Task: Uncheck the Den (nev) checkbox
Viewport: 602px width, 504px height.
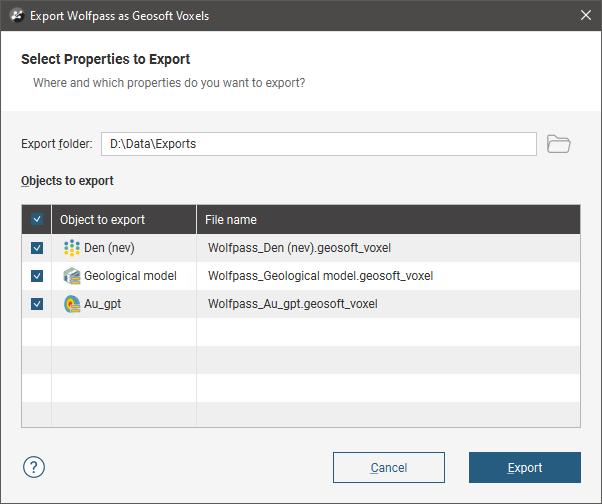Action: click(37, 248)
